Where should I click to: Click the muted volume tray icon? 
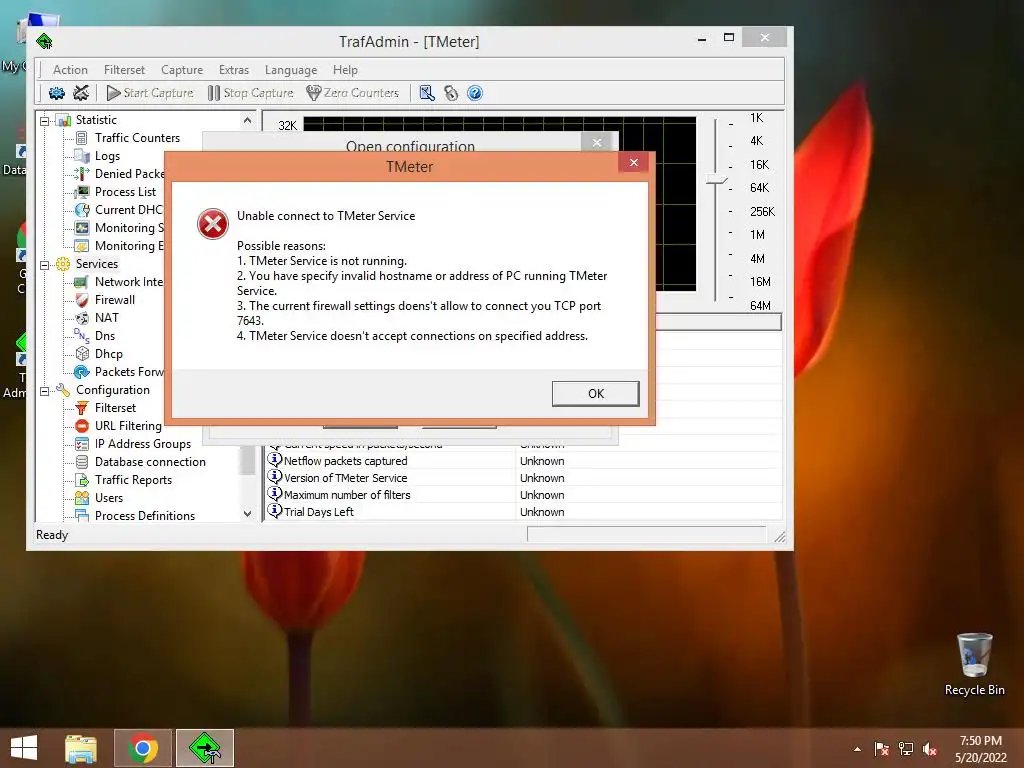[x=930, y=749]
